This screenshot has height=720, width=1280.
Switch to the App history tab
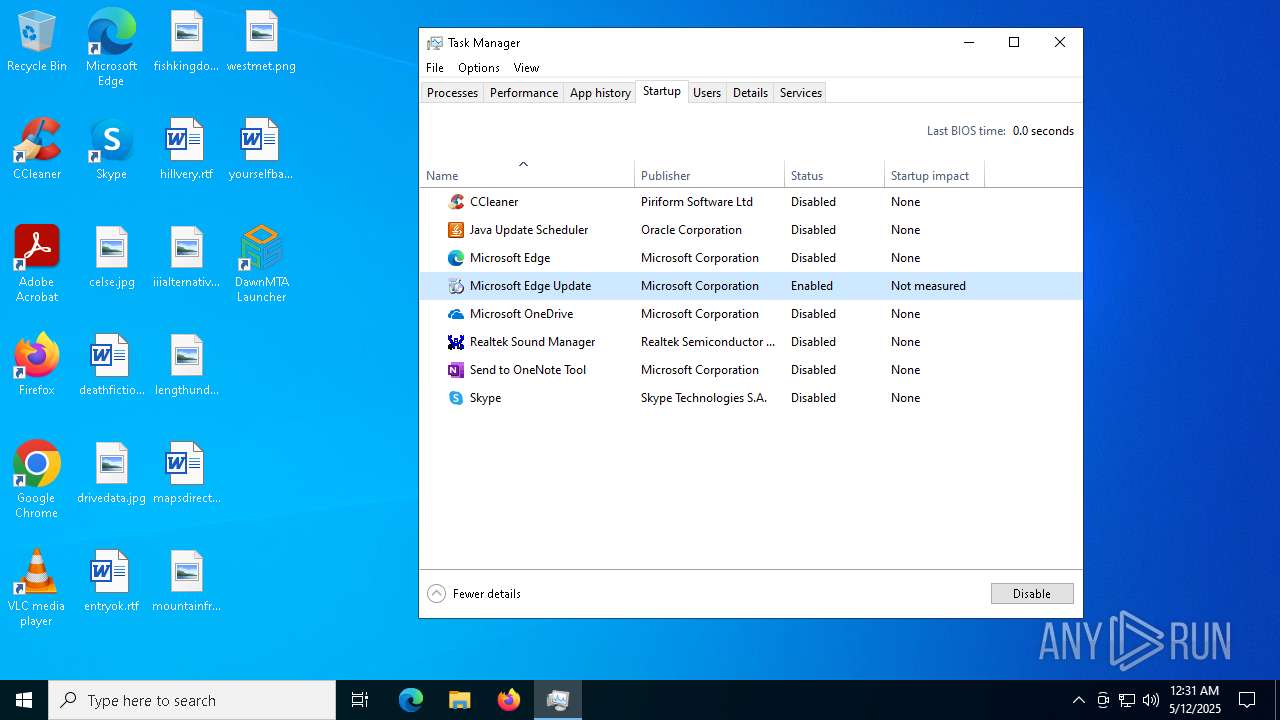point(600,93)
